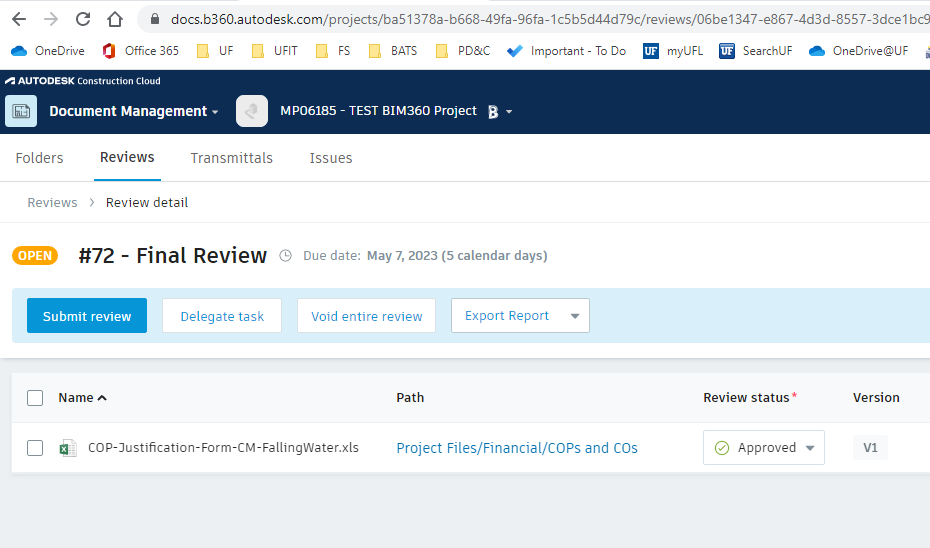Open the FS bookmarks folder
930x548 pixels.
pyautogui.click(x=333, y=51)
